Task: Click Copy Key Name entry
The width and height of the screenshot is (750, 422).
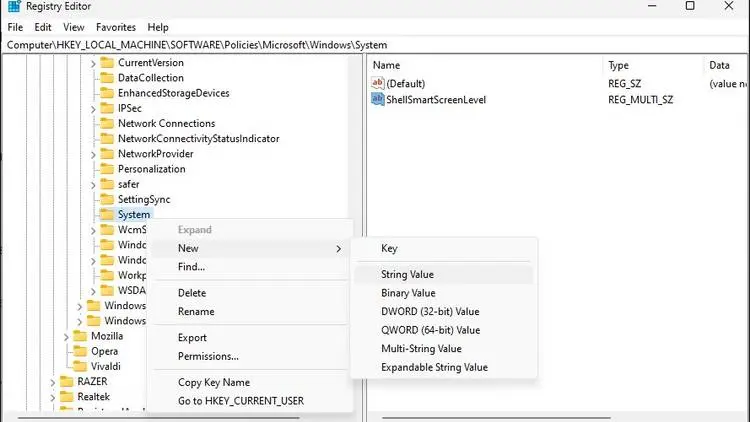Action: [214, 382]
